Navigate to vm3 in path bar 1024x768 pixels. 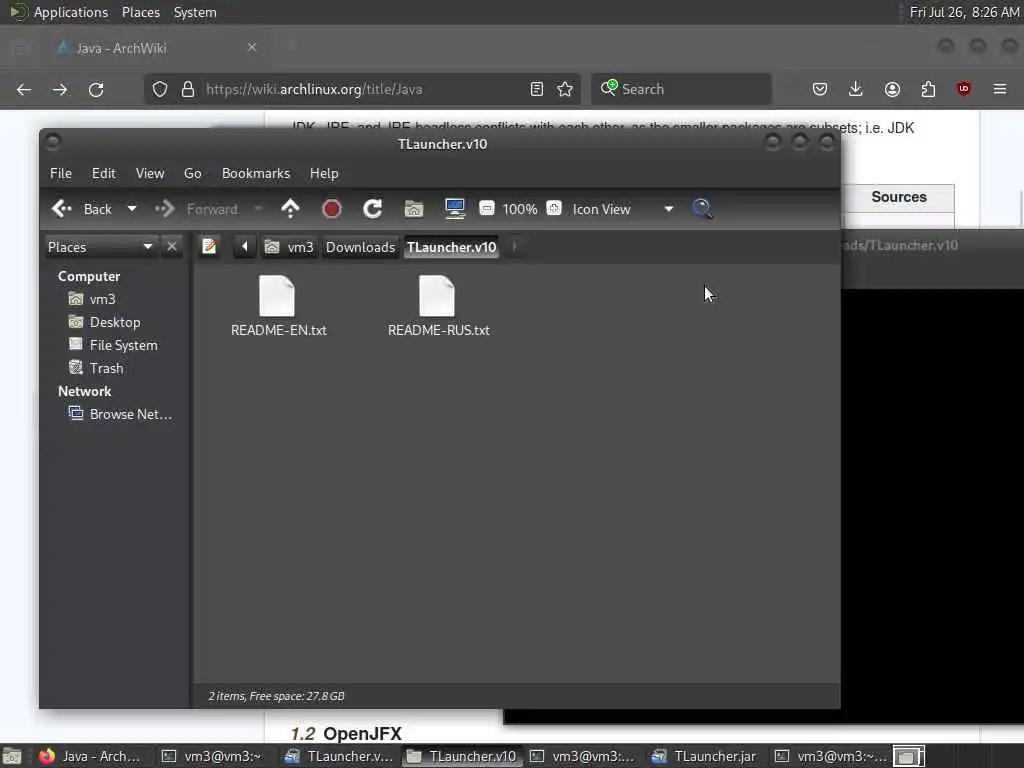tap(289, 247)
